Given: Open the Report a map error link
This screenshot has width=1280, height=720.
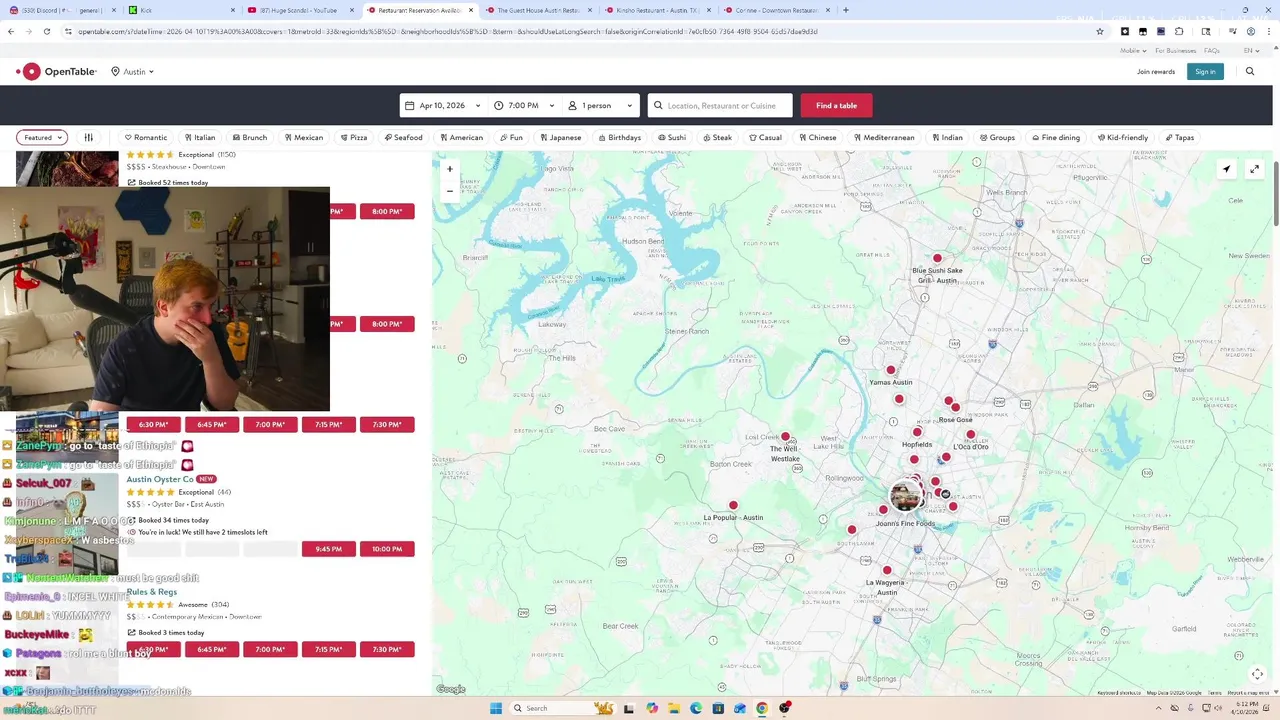Looking at the screenshot, I should [1249, 692].
